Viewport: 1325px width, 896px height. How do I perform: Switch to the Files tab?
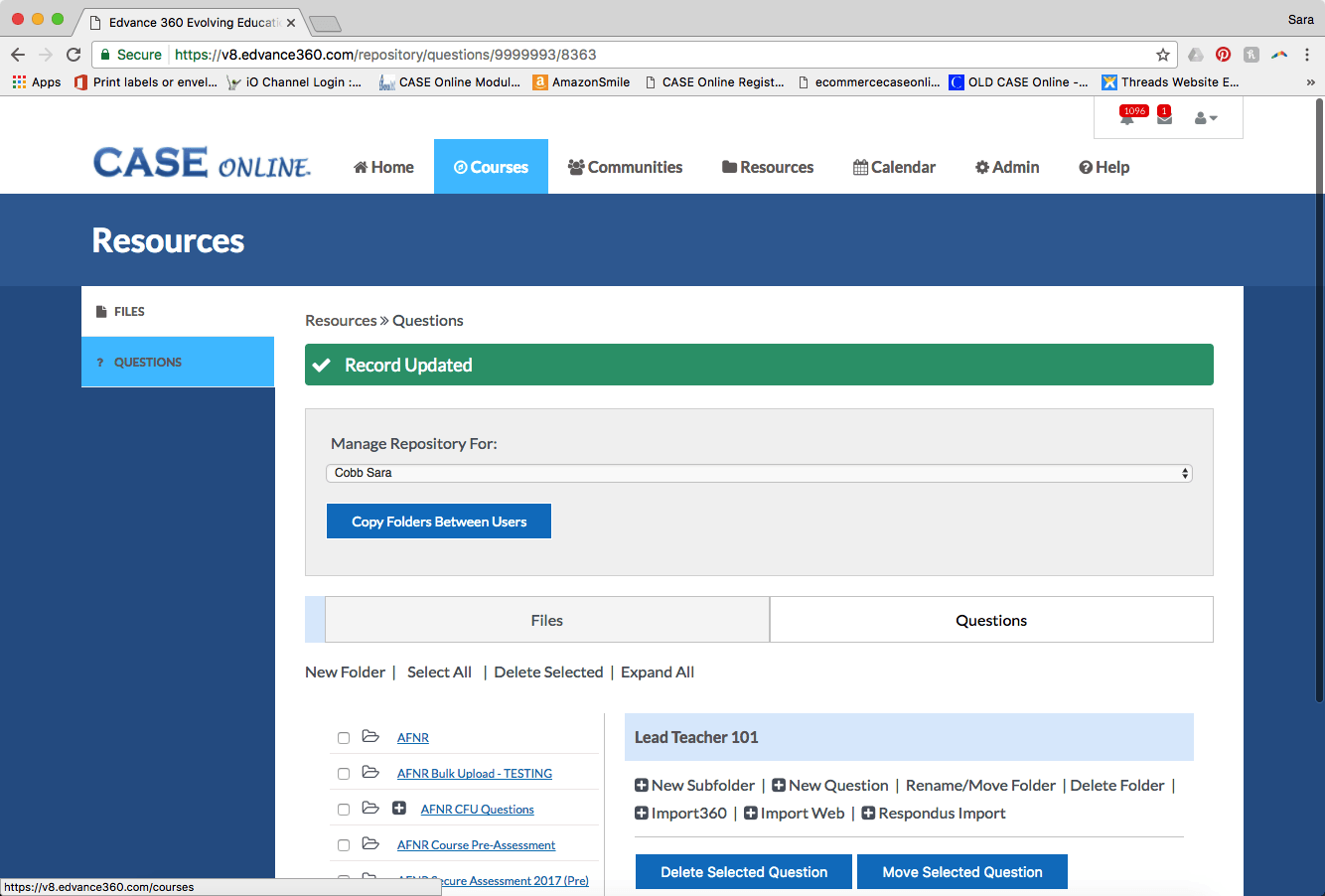click(546, 620)
